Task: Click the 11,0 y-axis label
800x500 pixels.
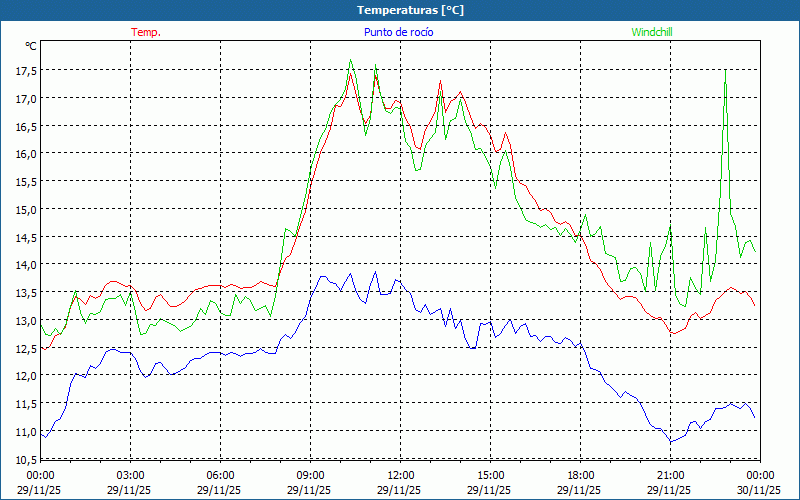Action: (25, 431)
